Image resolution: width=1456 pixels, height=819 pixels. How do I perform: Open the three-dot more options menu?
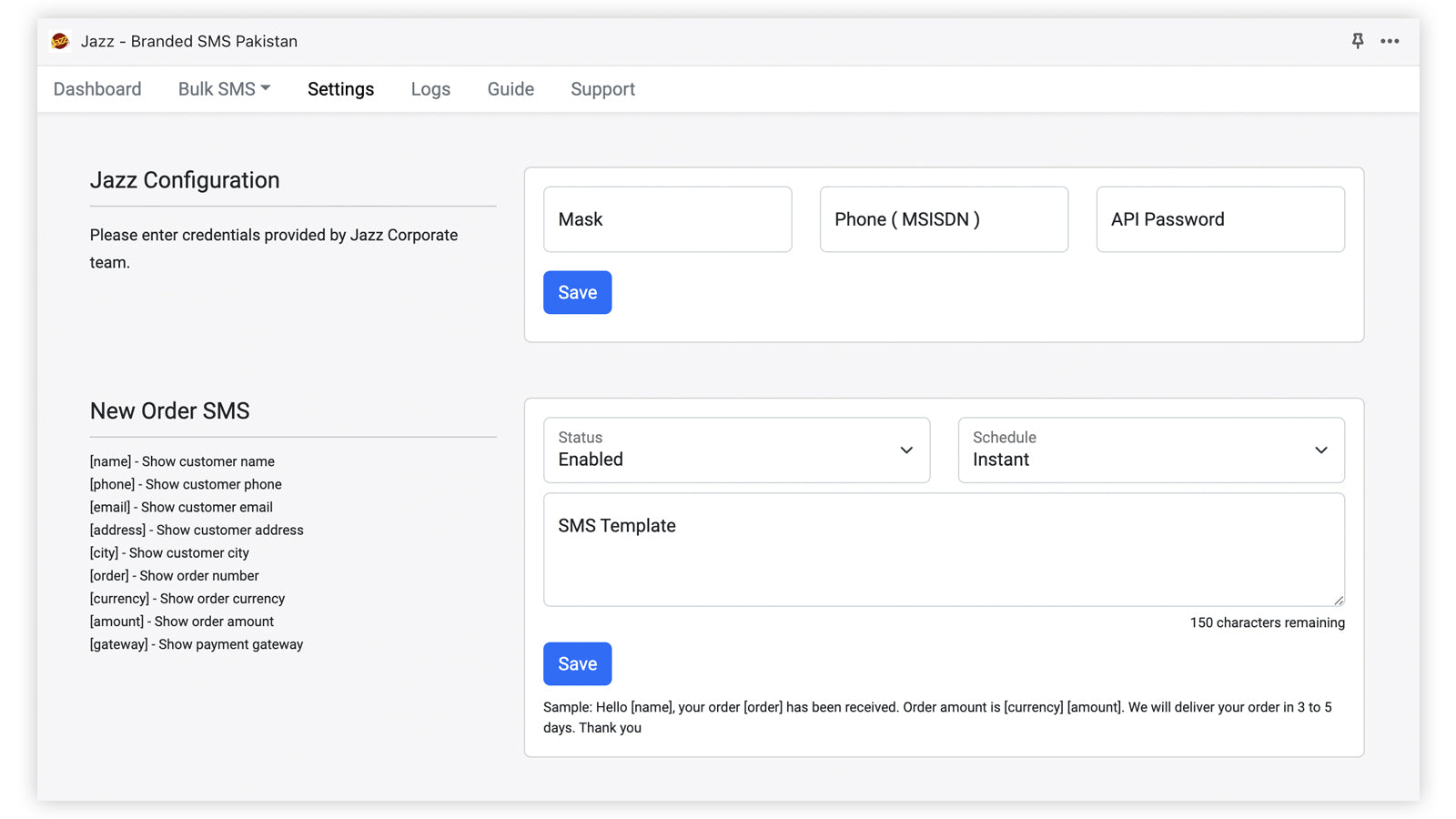tap(1390, 41)
